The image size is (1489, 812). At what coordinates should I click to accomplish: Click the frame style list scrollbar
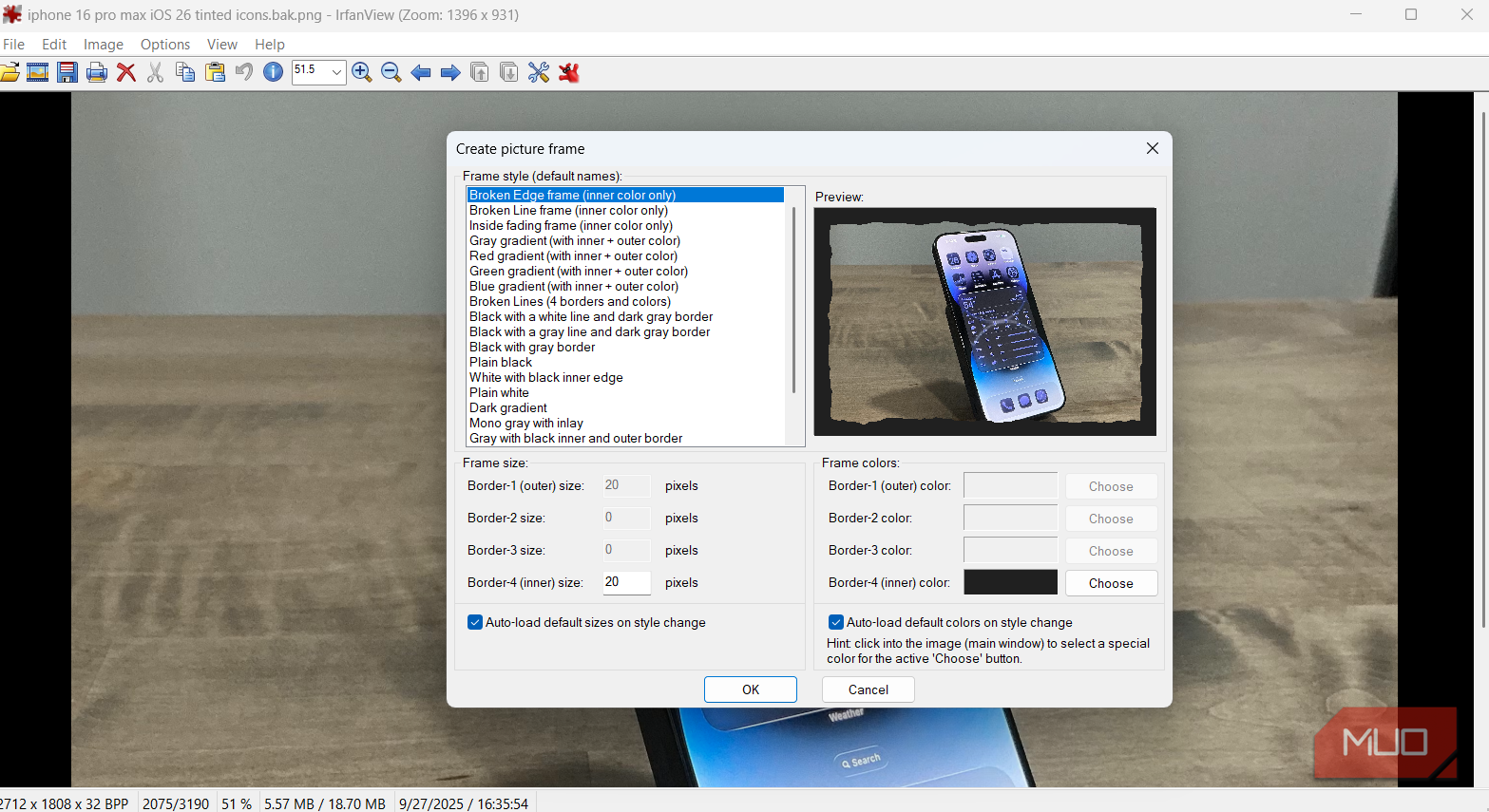793,299
